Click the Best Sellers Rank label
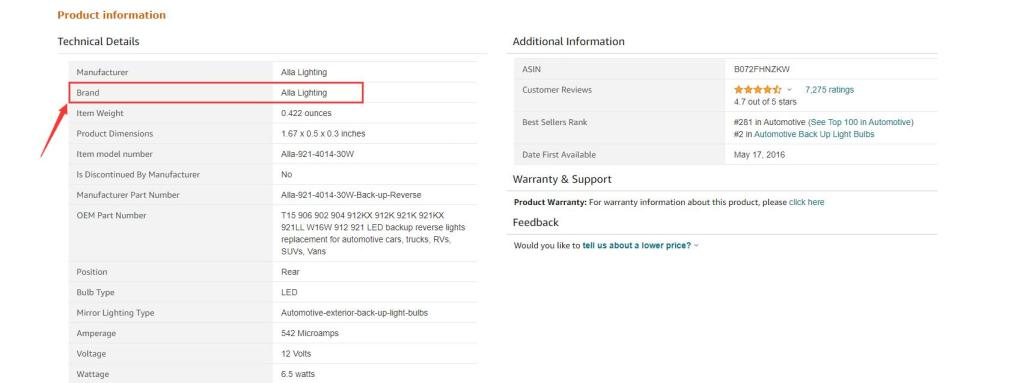 (x=555, y=122)
